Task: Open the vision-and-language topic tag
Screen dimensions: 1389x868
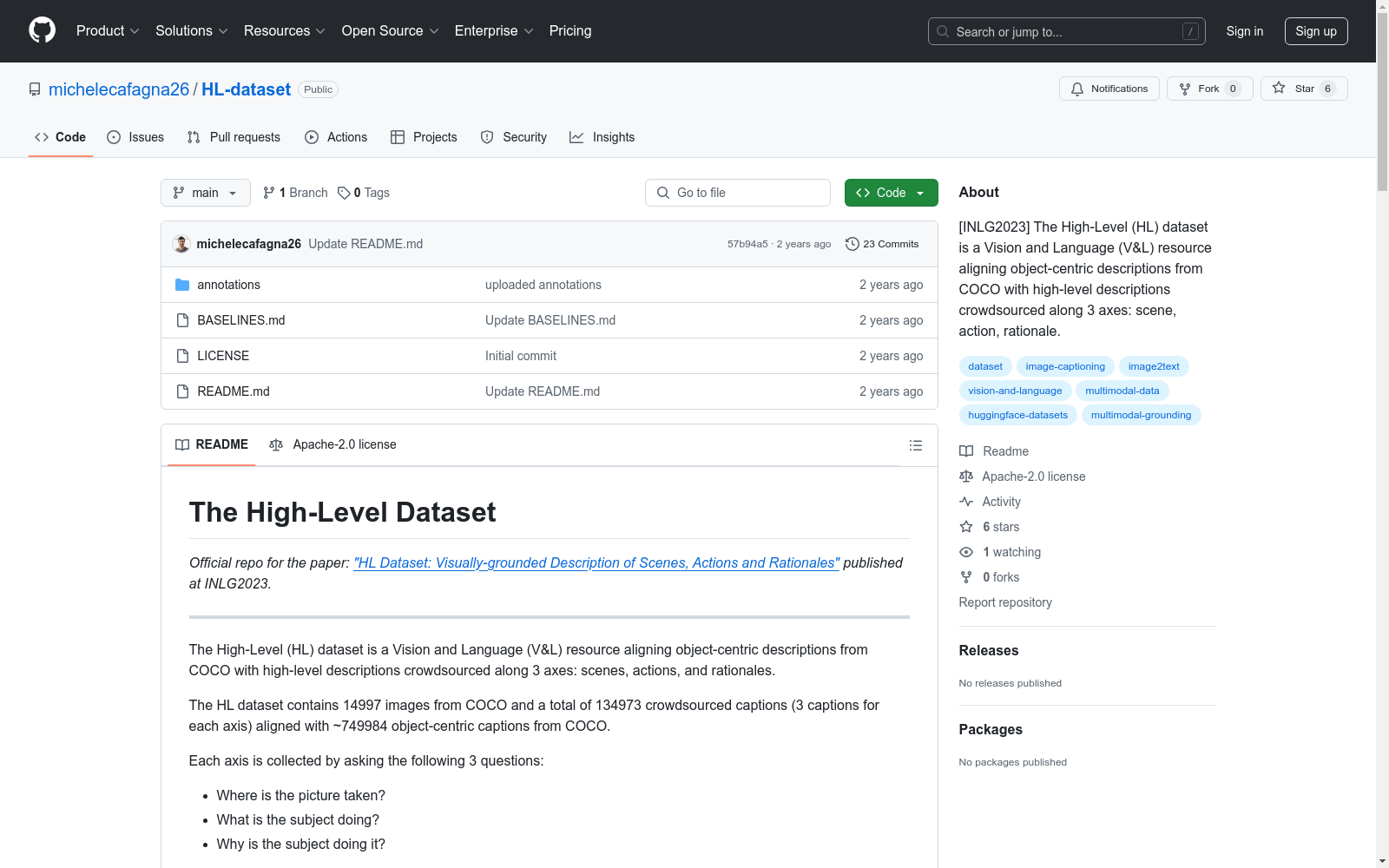Action: coord(1015,391)
